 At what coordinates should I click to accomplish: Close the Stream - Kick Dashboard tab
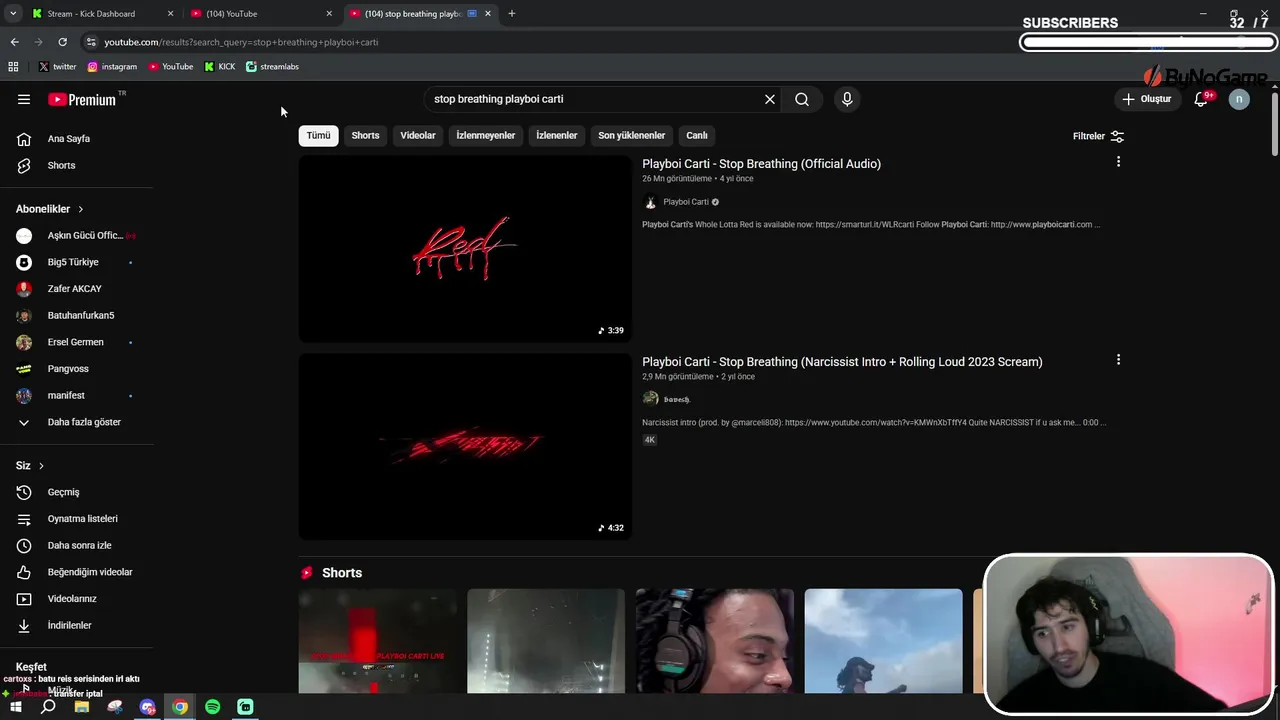tap(170, 14)
